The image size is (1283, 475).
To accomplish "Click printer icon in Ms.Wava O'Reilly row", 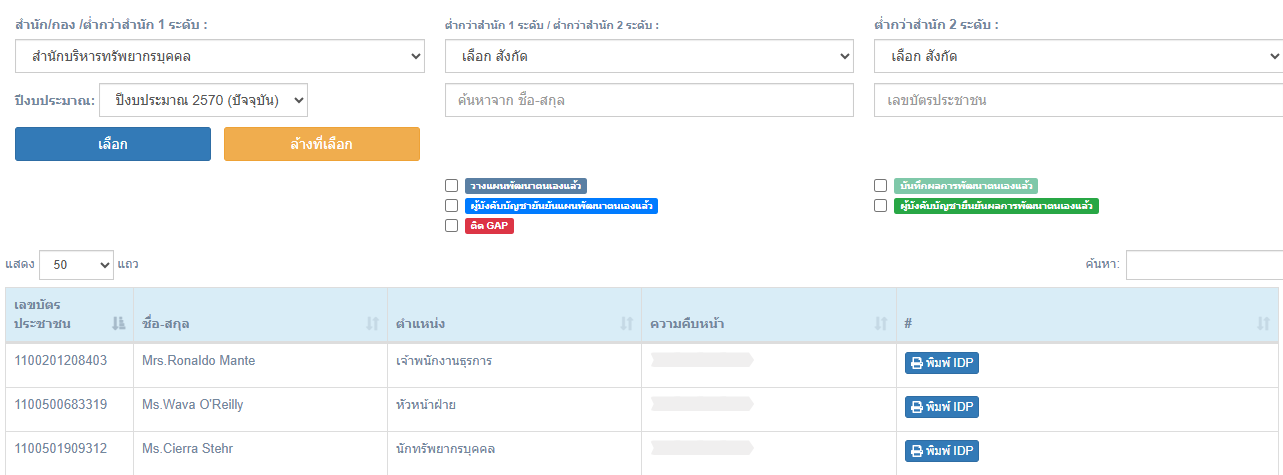I will (x=917, y=407).
